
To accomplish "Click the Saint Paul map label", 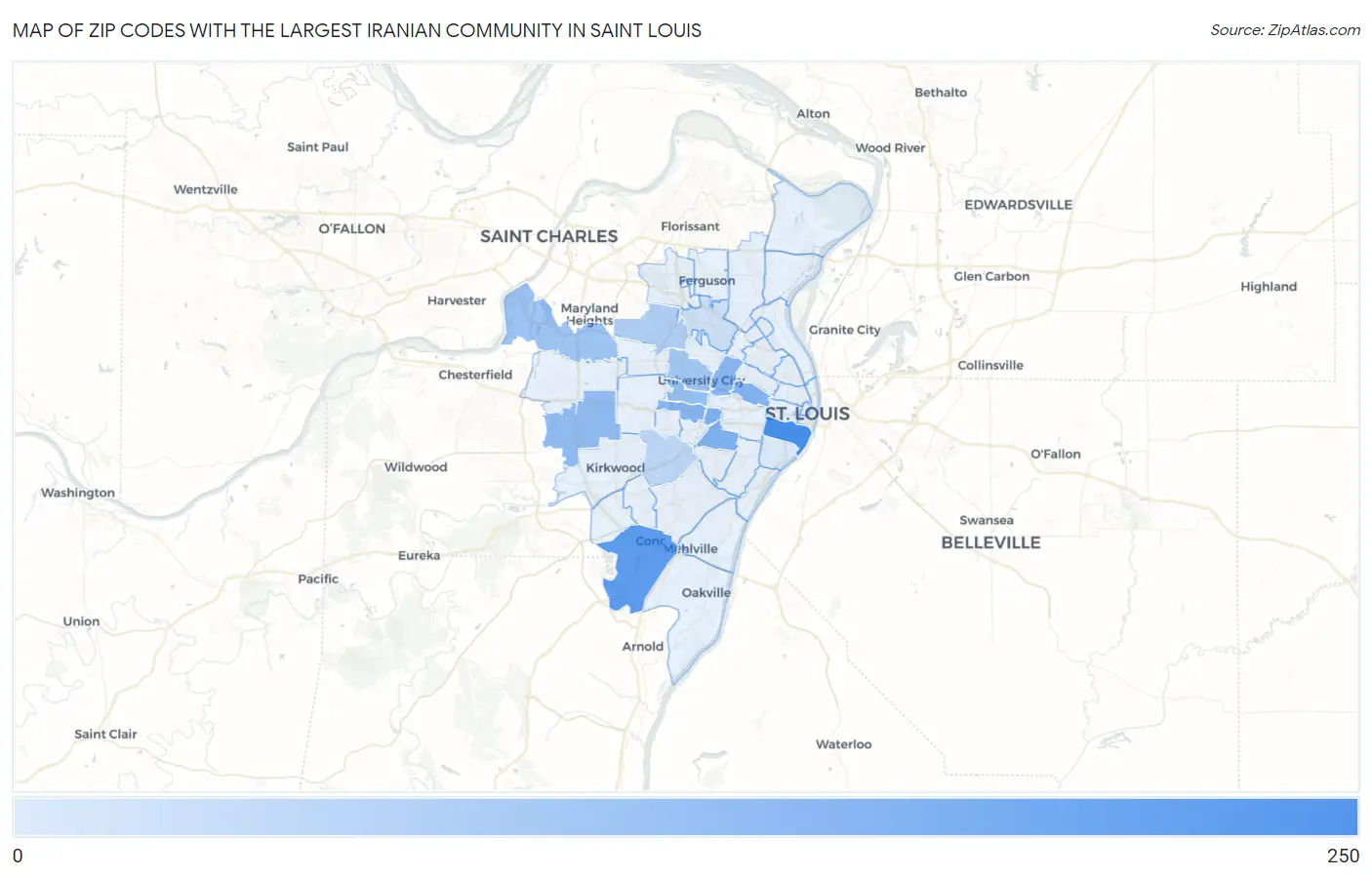I will pyautogui.click(x=317, y=147).
